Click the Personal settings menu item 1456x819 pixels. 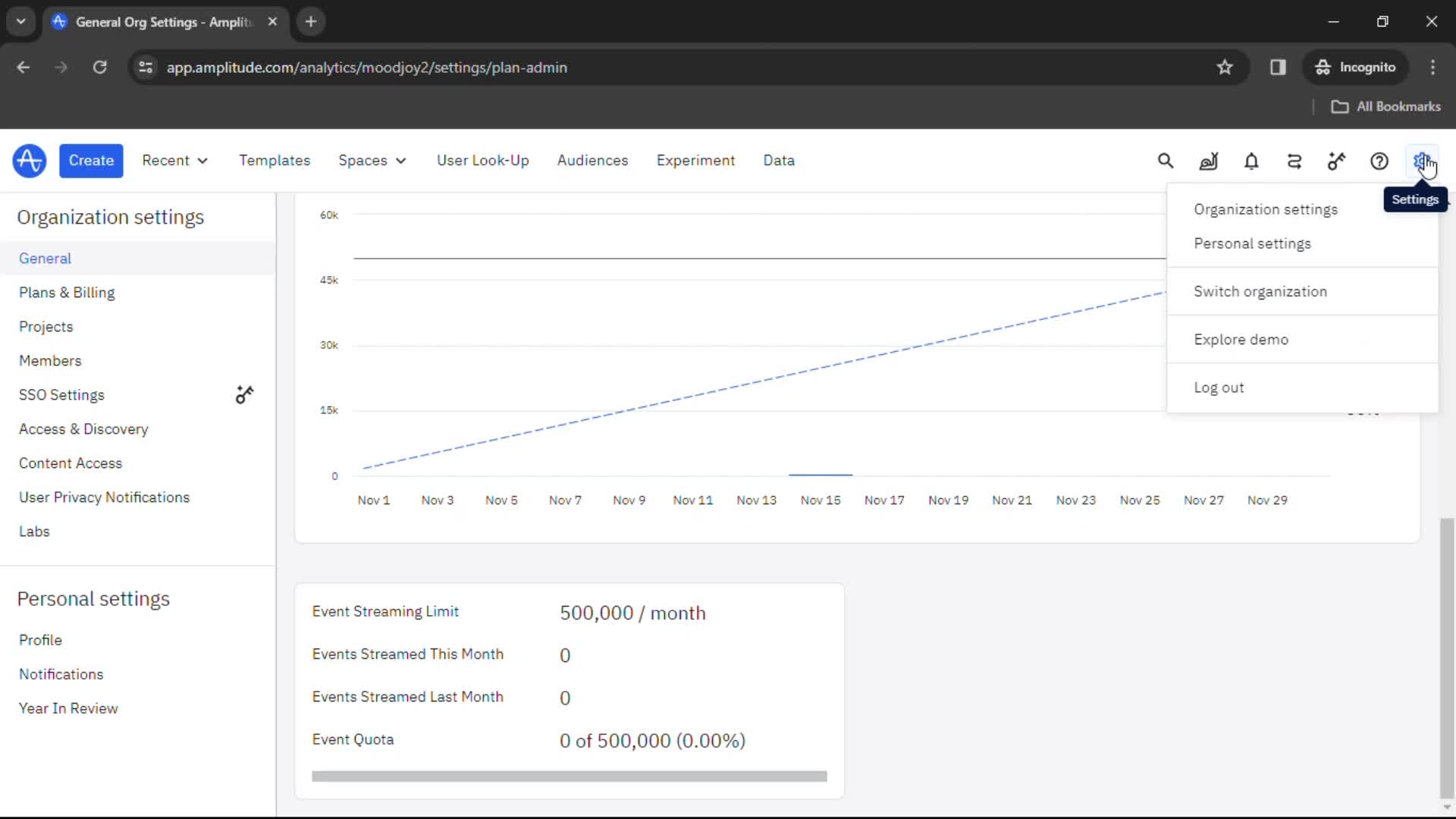1252,243
